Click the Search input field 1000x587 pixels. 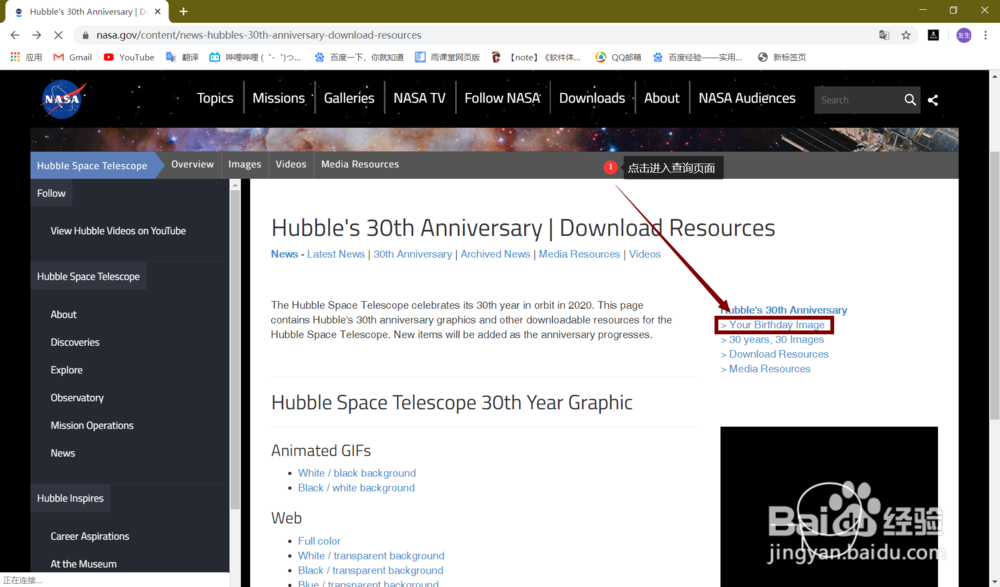(858, 100)
